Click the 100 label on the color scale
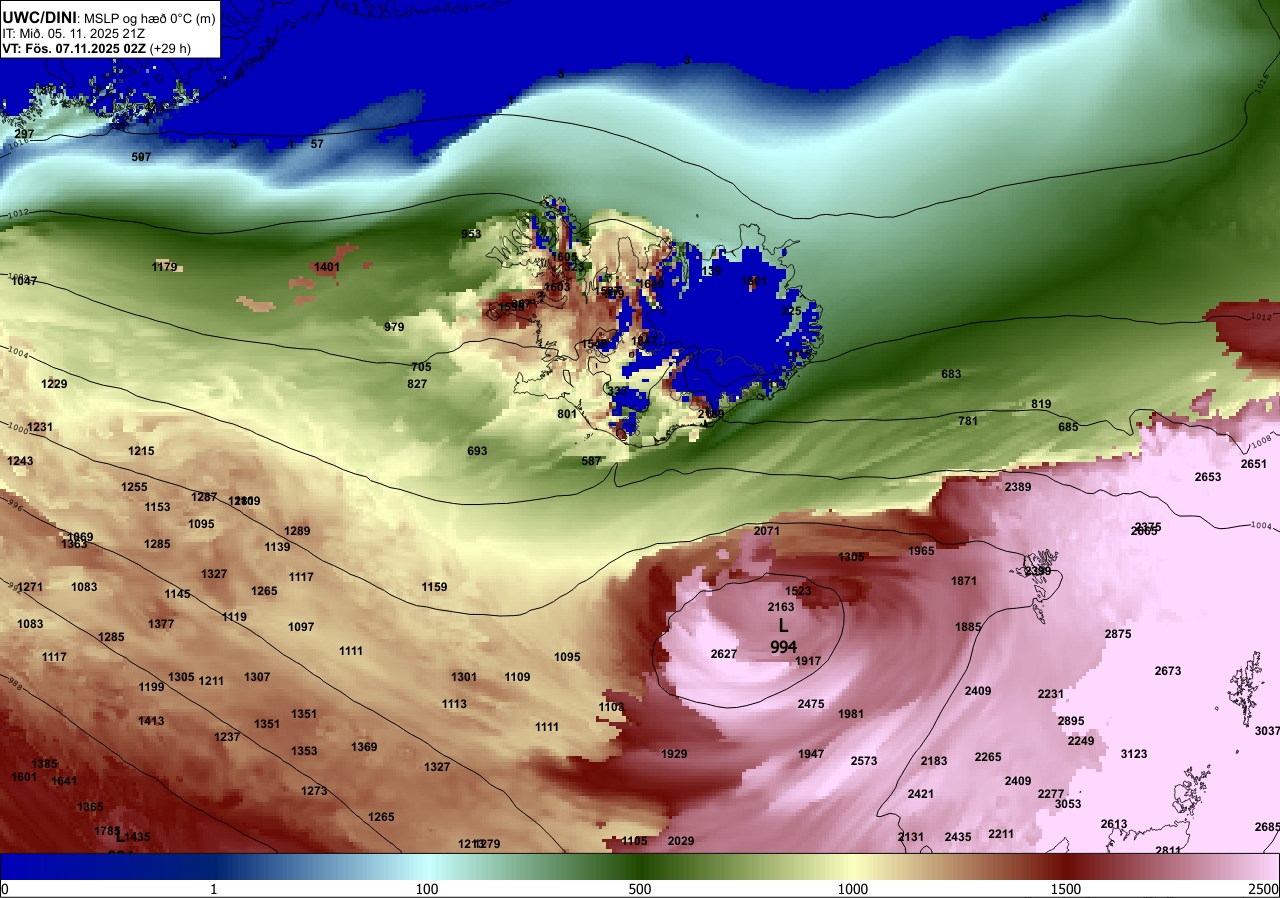The height and width of the screenshot is (898, 1280). pos(427,889)
